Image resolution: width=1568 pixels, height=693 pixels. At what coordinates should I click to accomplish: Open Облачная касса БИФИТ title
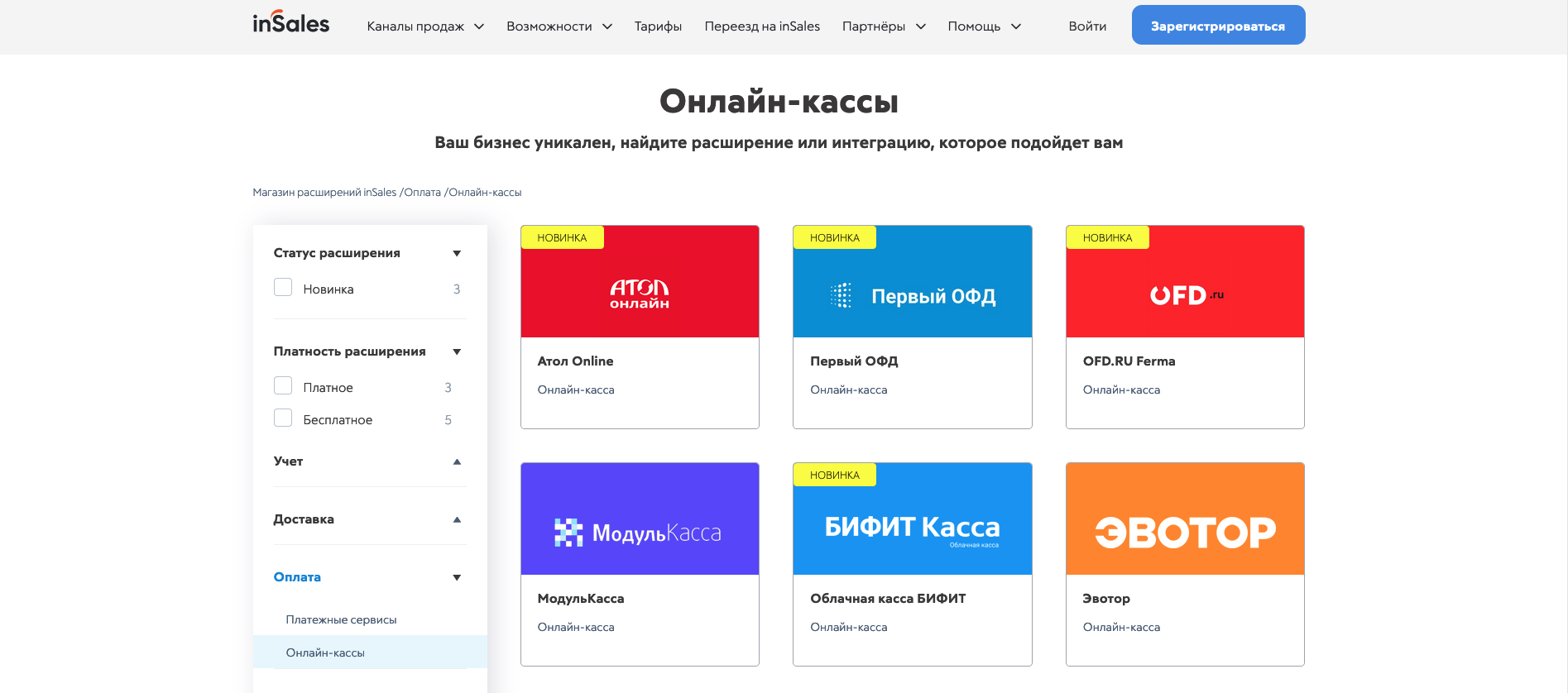888,599
